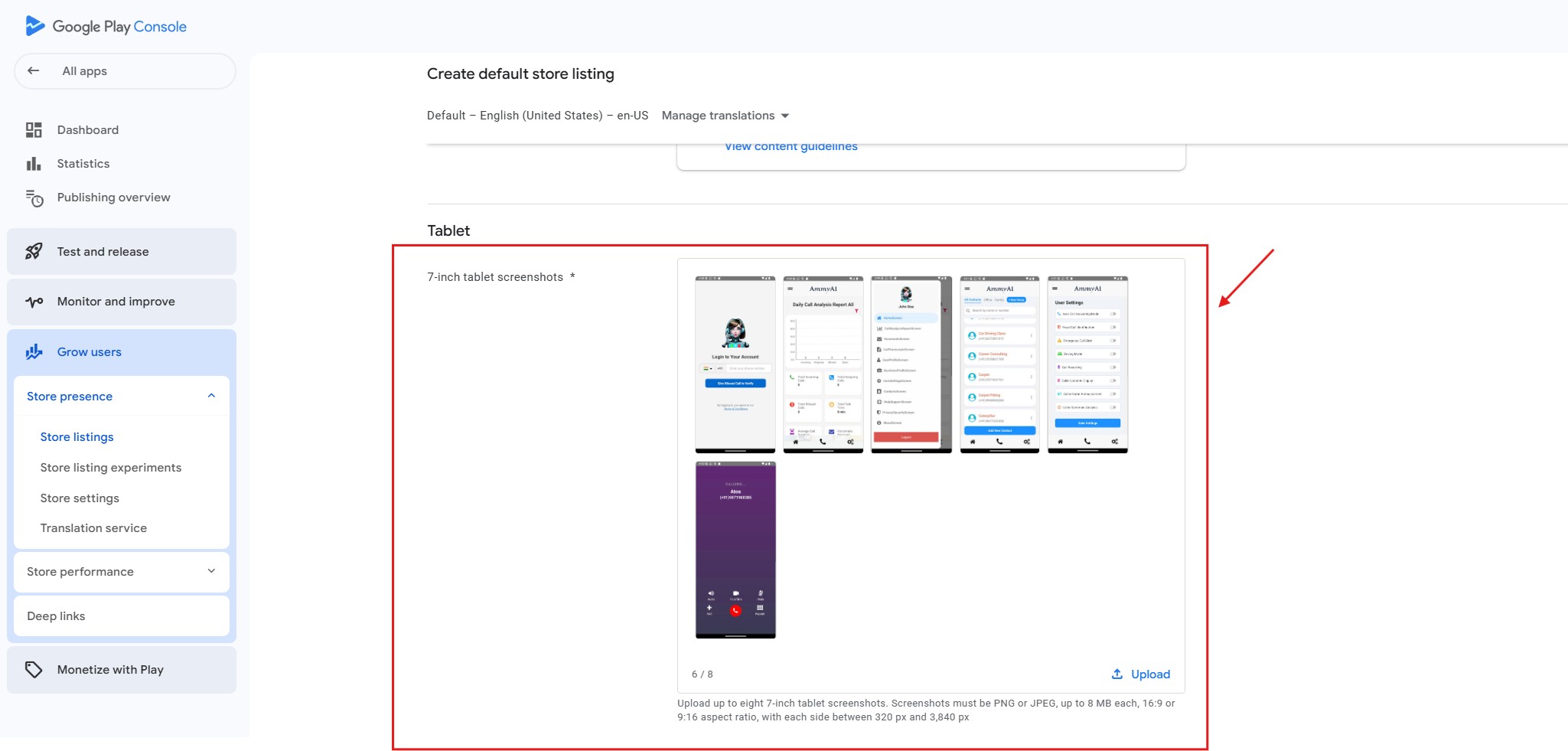Viewport: 1568px width, 751px height.
Task: Click the Test and release rocket icon
Action: 34,252
